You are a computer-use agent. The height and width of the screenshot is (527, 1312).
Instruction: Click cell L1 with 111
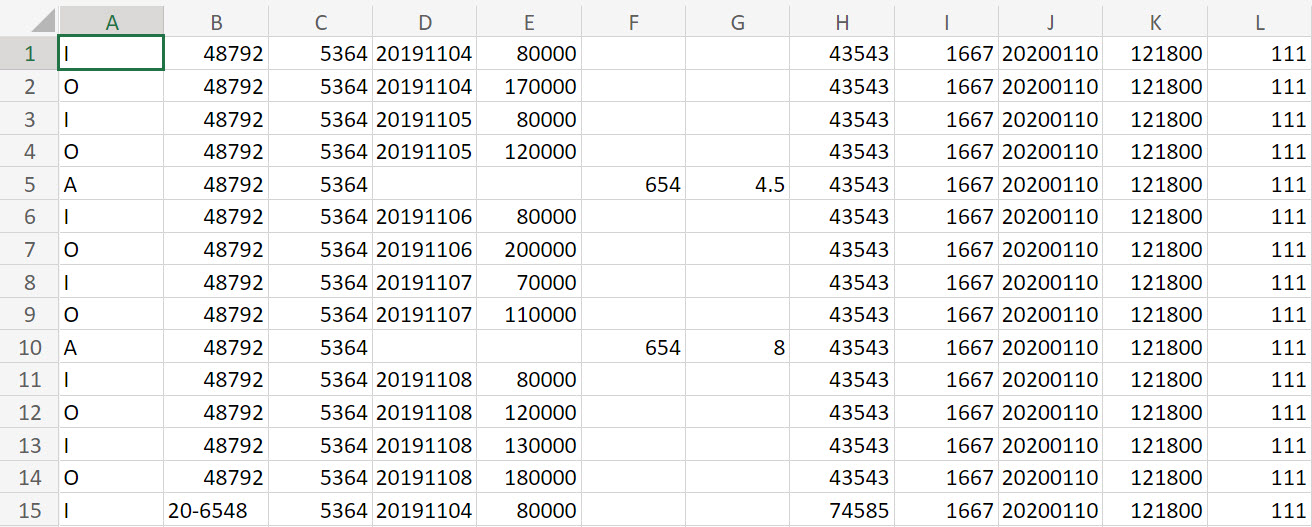[1260, 54]
